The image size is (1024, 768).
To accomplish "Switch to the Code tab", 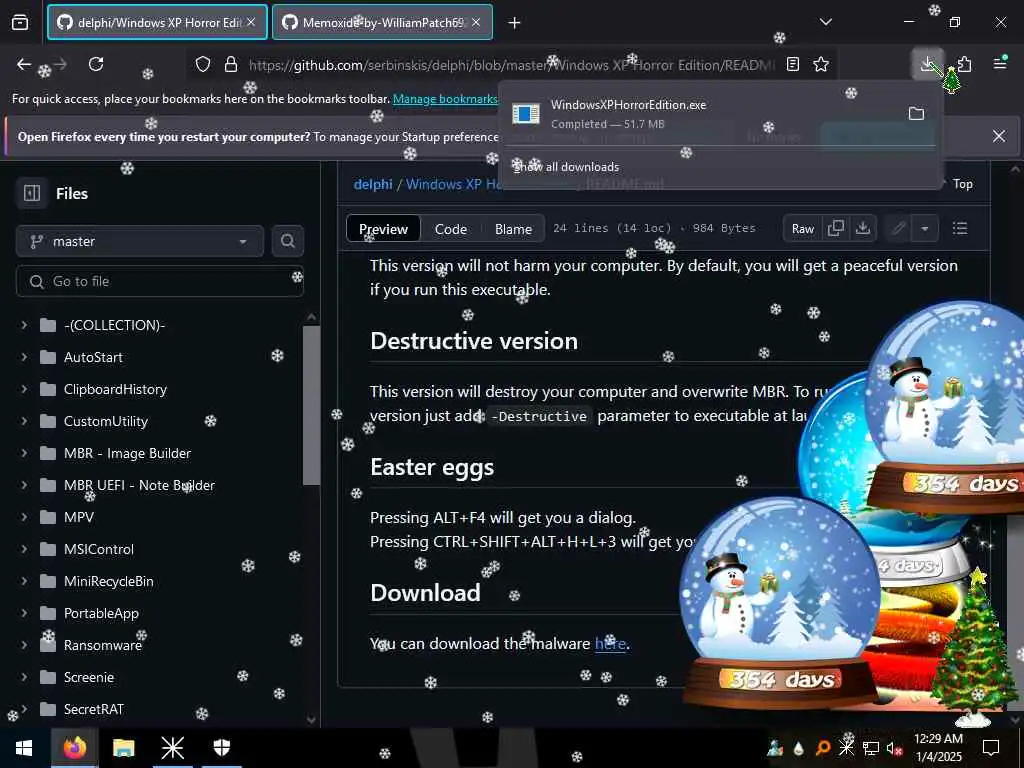I will (x=451, y=229).
